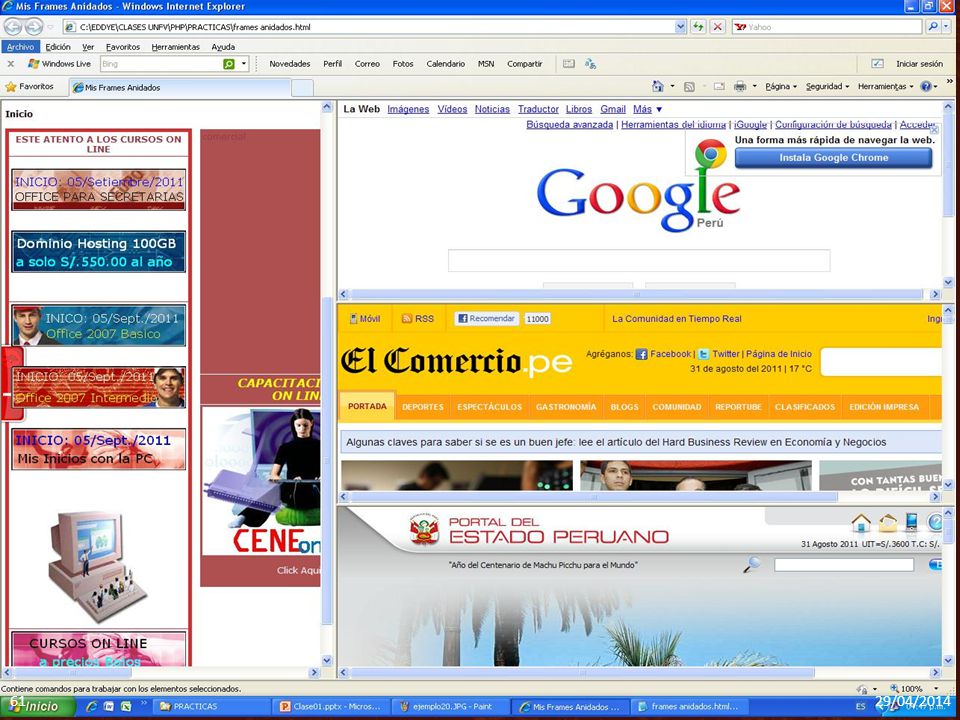Click the Read Mail icon in command bar
960x720 pixels.
click(x=719, y=86)
